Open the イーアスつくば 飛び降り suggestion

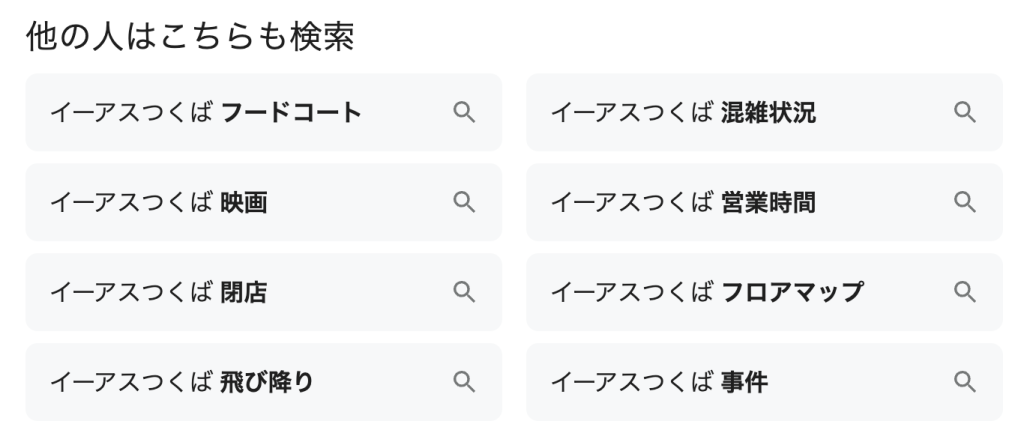click(181, 381)
